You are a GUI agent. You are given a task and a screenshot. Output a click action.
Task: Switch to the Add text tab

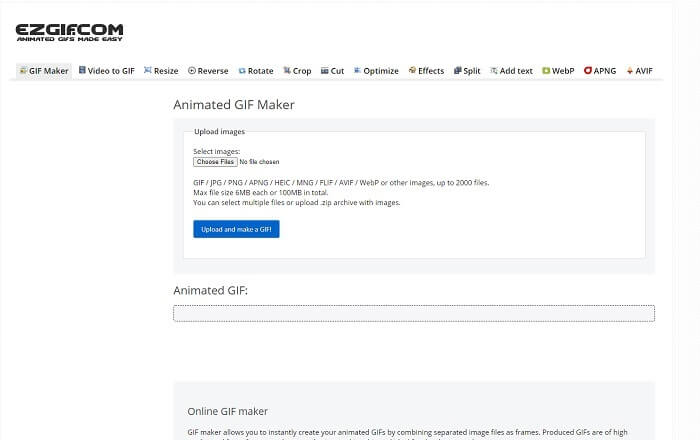(516, 71)
